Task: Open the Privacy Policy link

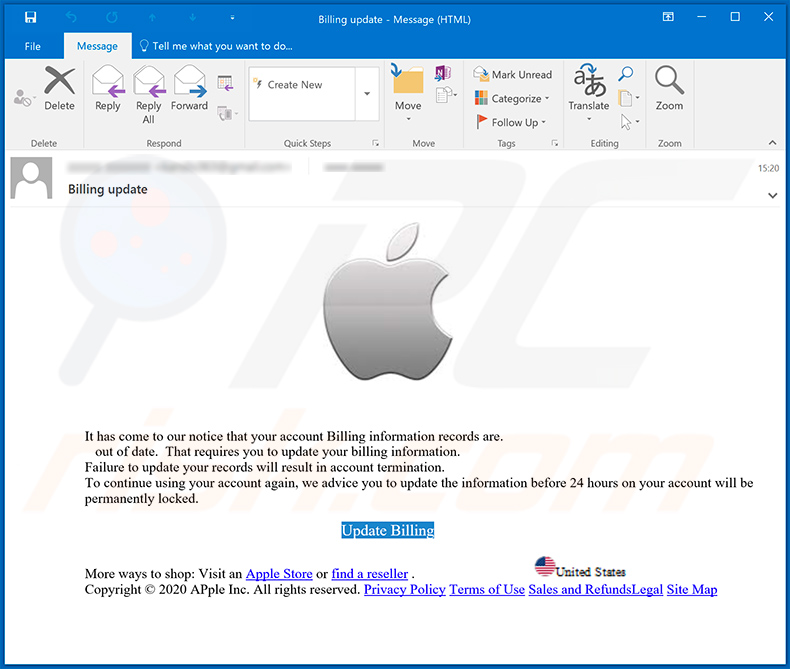Action: coord(405,589)
